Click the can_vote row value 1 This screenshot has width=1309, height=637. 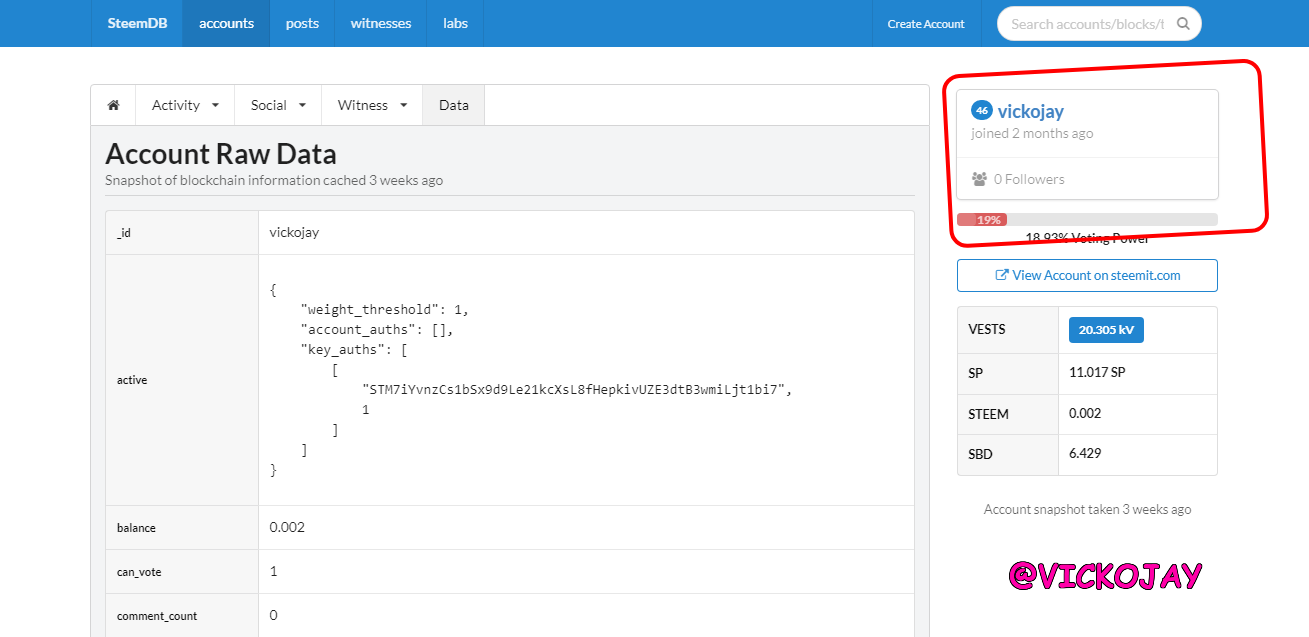tap(274, 572)
